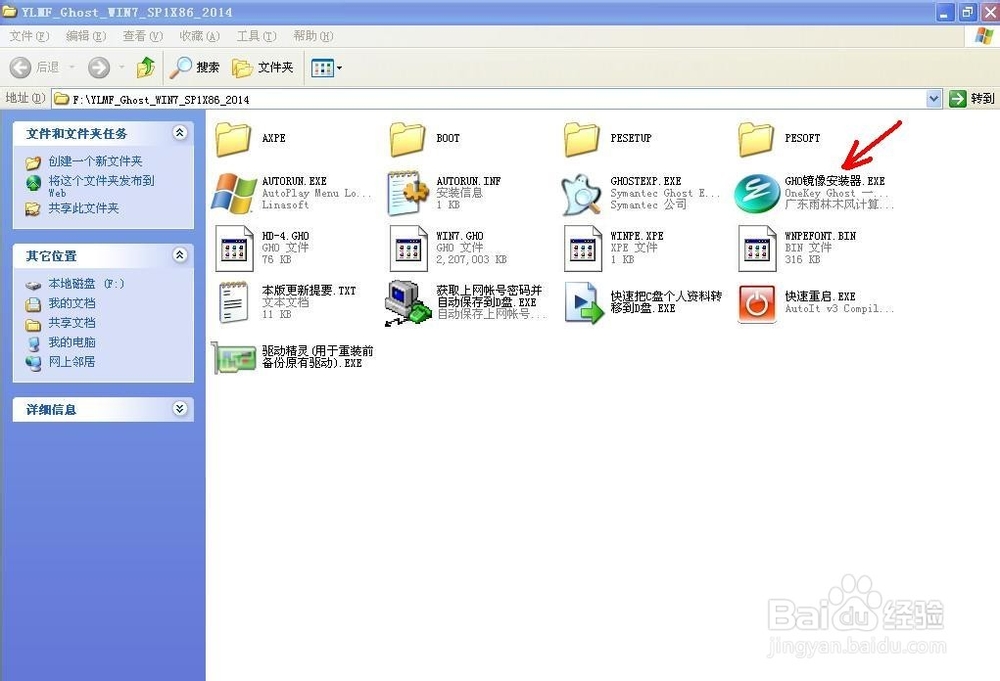This screenshot has height=681, width=1000.
Task: Open 我的文档 from other places
Action: click(72, 303)
